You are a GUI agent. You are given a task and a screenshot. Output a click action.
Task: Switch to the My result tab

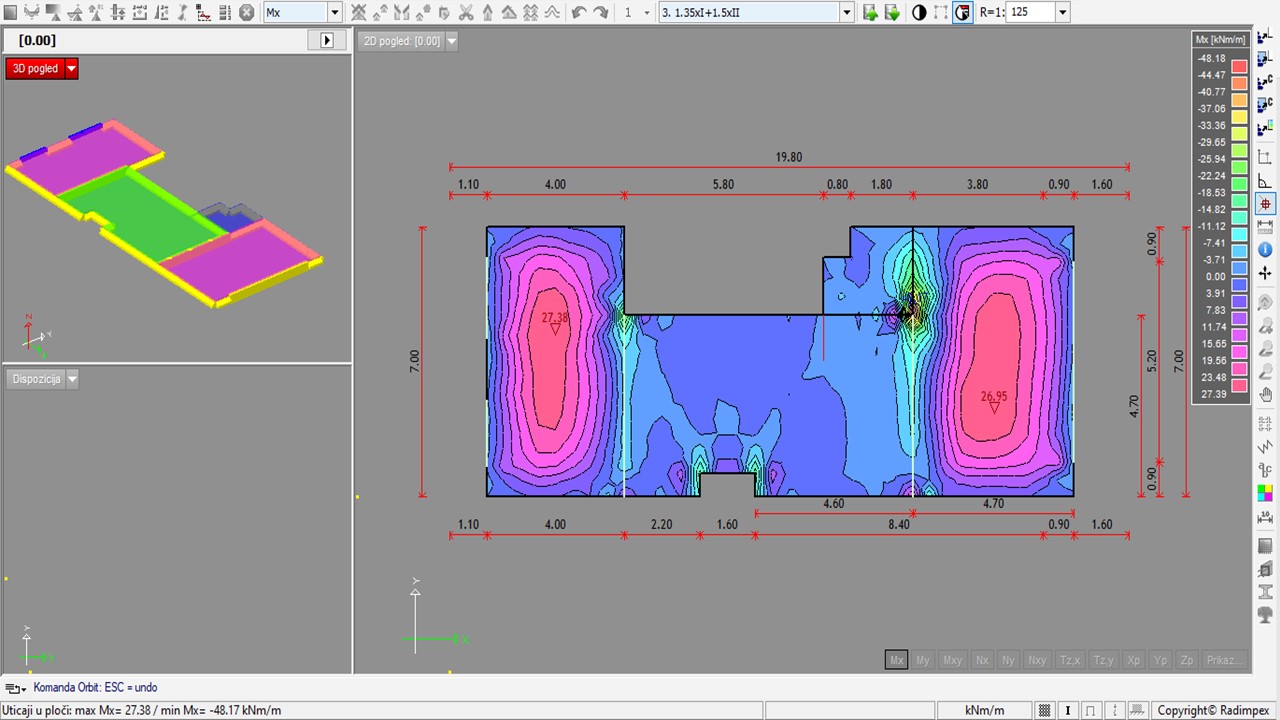923,660
